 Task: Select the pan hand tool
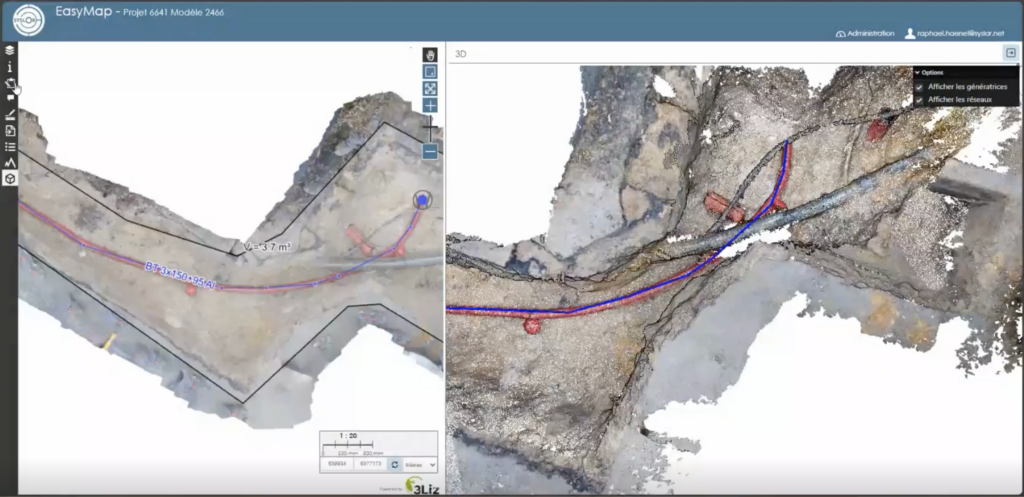[430, 55]
